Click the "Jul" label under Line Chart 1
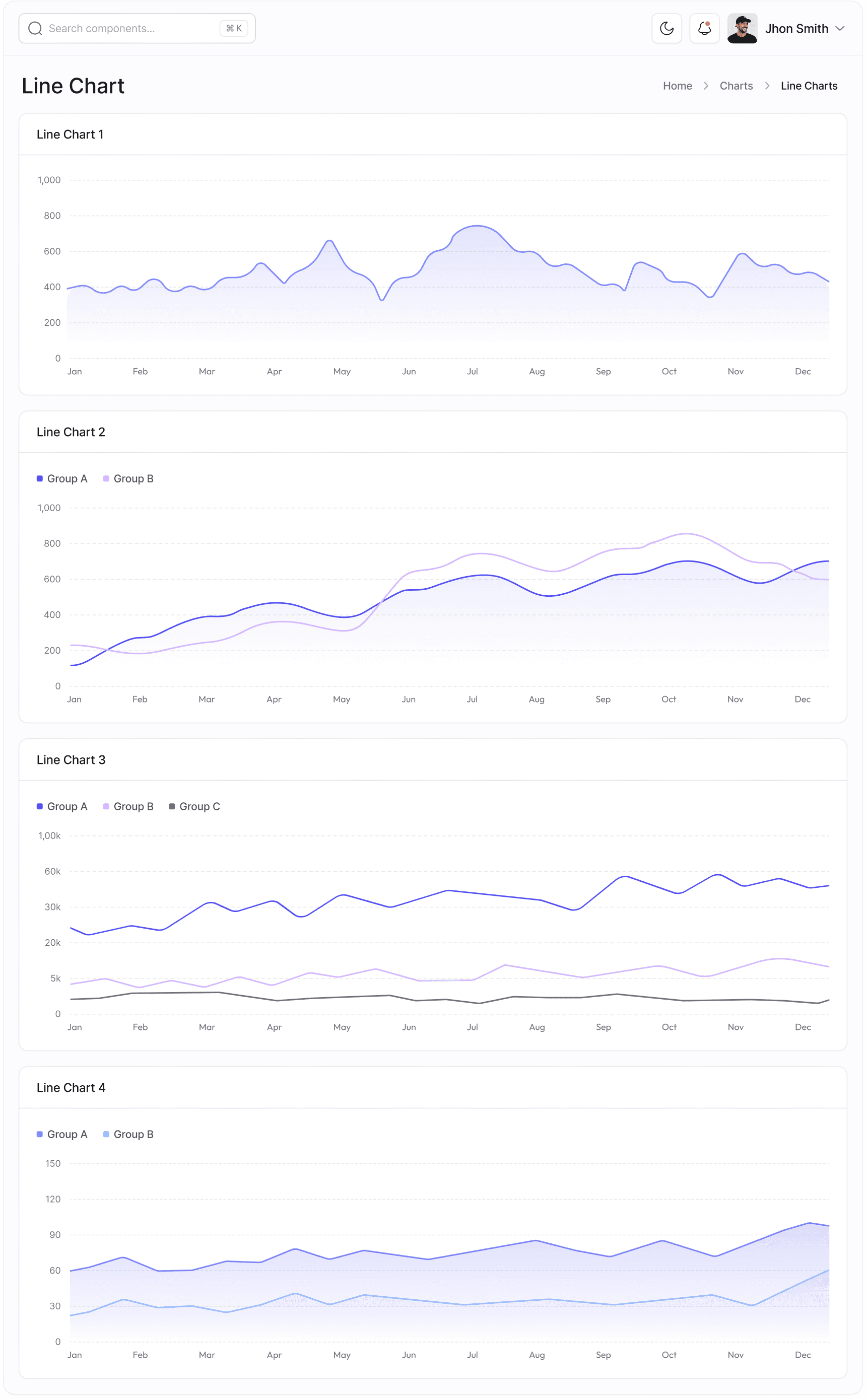Viewport: 866px width, 1400px height. tap(473, 372)
